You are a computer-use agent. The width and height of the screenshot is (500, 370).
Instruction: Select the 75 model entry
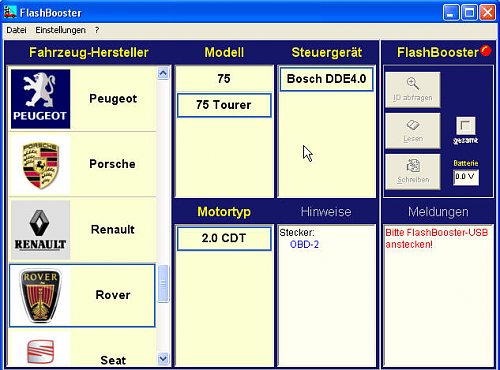click(224, 79)
